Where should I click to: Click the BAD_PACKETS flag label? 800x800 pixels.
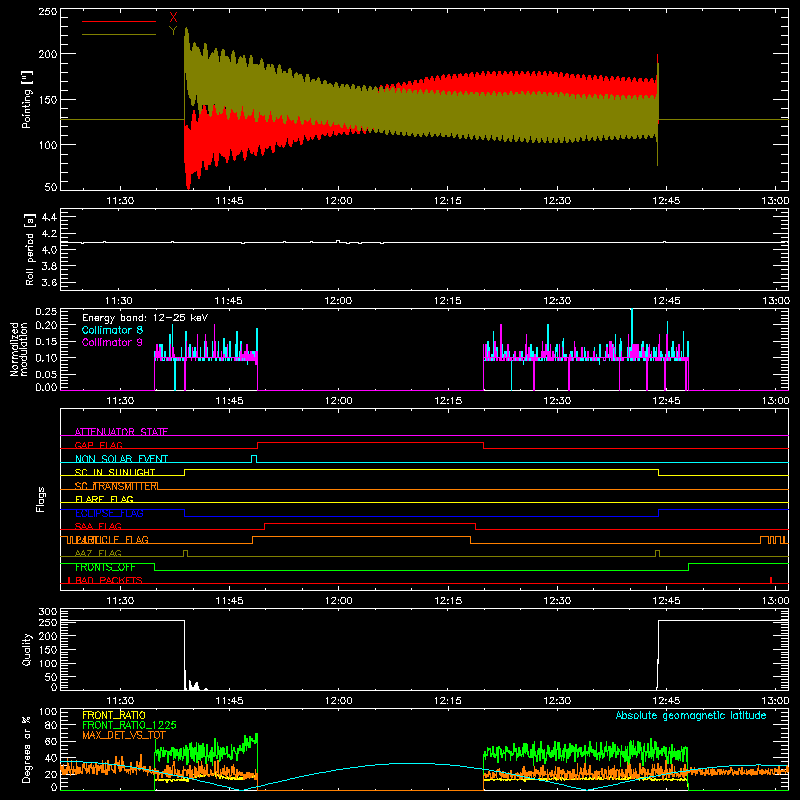click(x=109, y=580)
